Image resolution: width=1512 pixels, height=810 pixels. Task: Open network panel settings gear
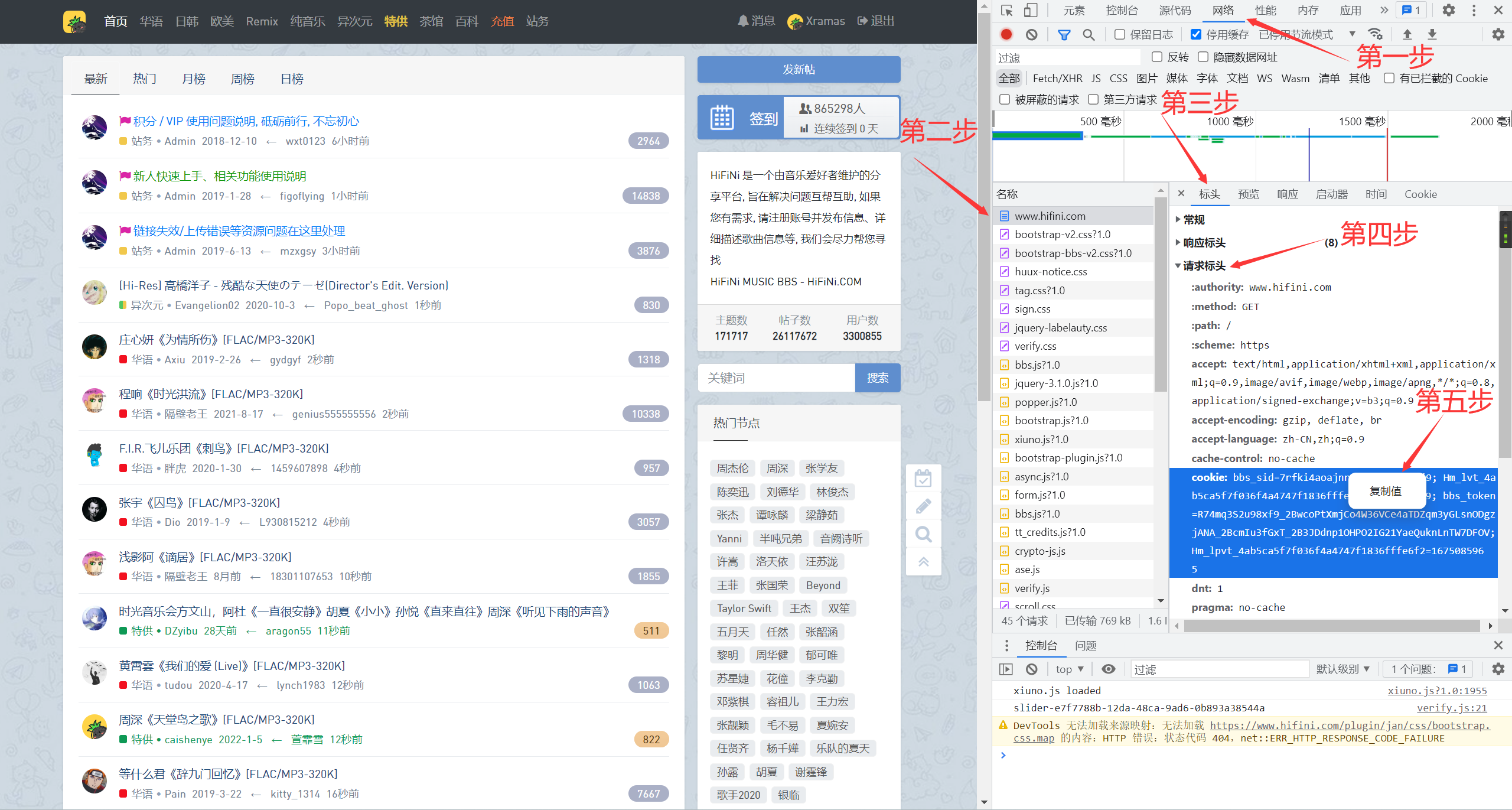tap(1498, 34)
